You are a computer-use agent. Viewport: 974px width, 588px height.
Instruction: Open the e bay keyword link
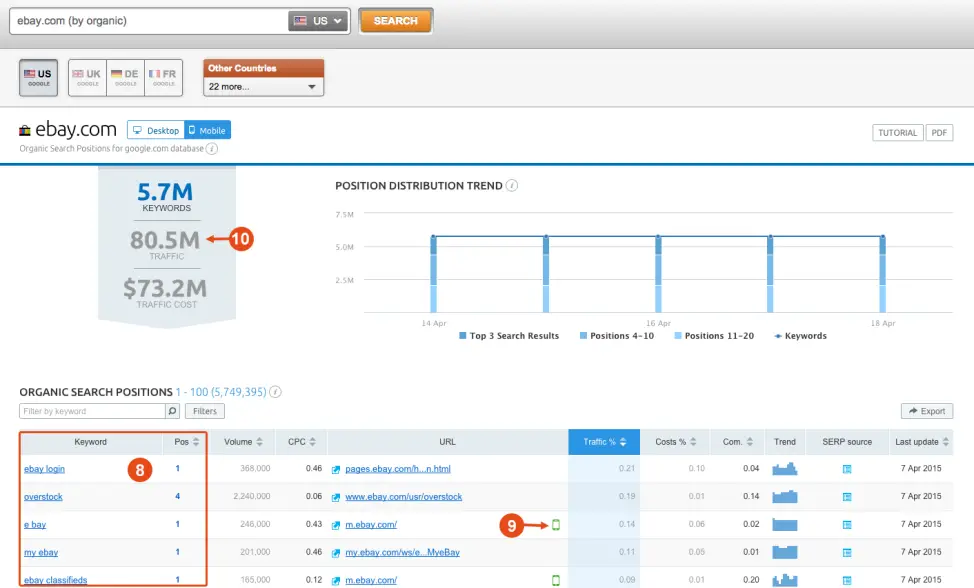coord(35,525)
